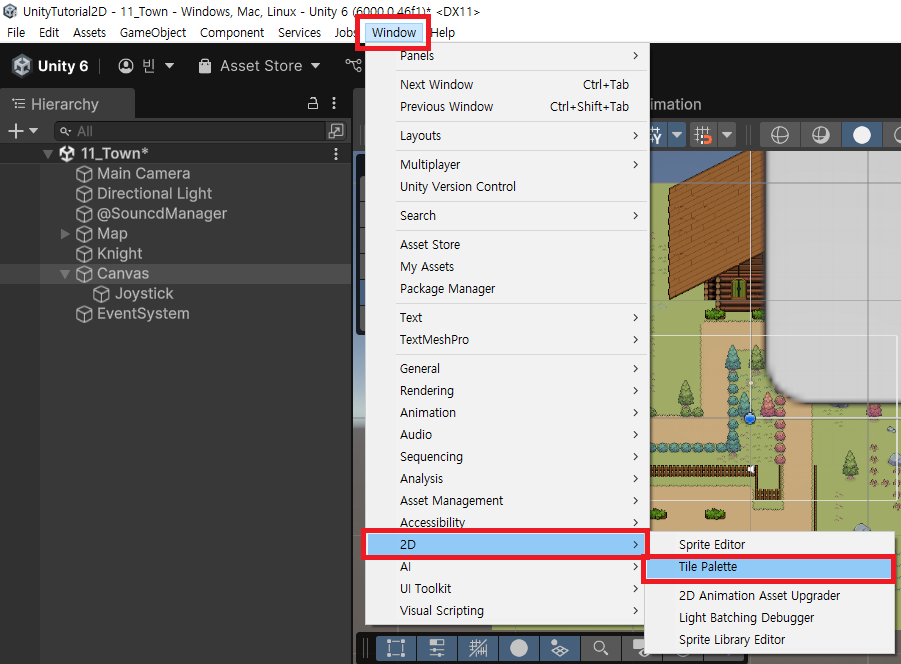Focus the Hierarchy search field

[190, 132]
